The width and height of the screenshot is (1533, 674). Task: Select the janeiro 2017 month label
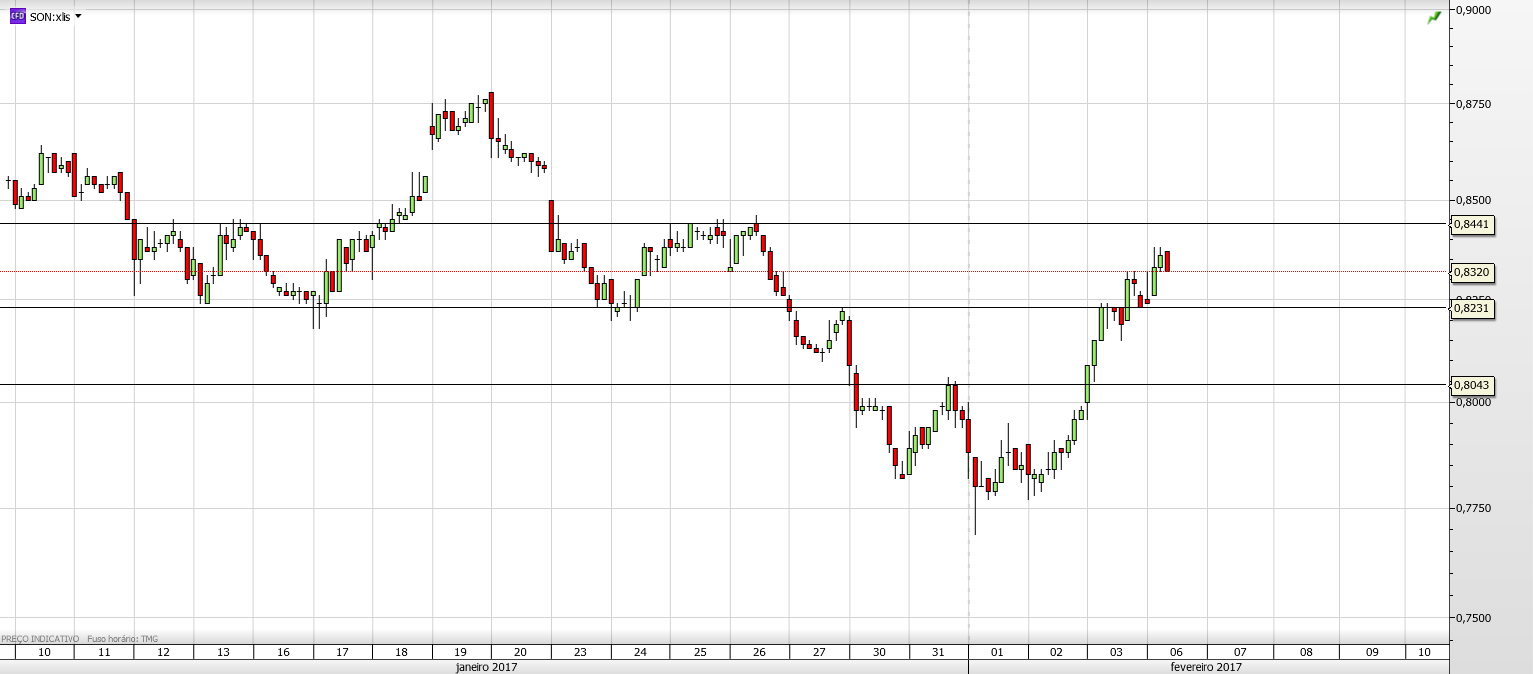(487, 666)
